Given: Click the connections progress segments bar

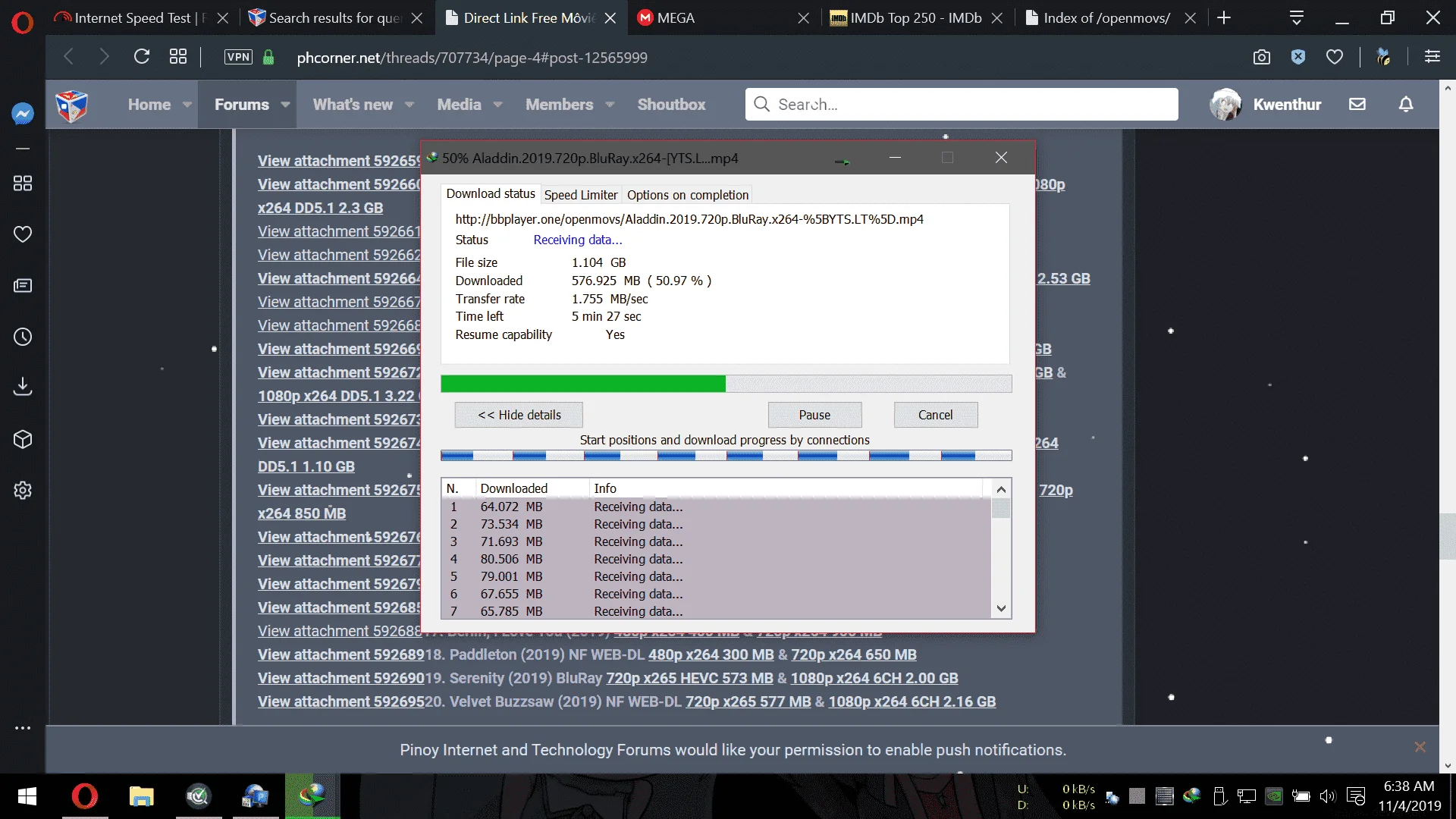Looking at the screenshot, I should (726, 456).
